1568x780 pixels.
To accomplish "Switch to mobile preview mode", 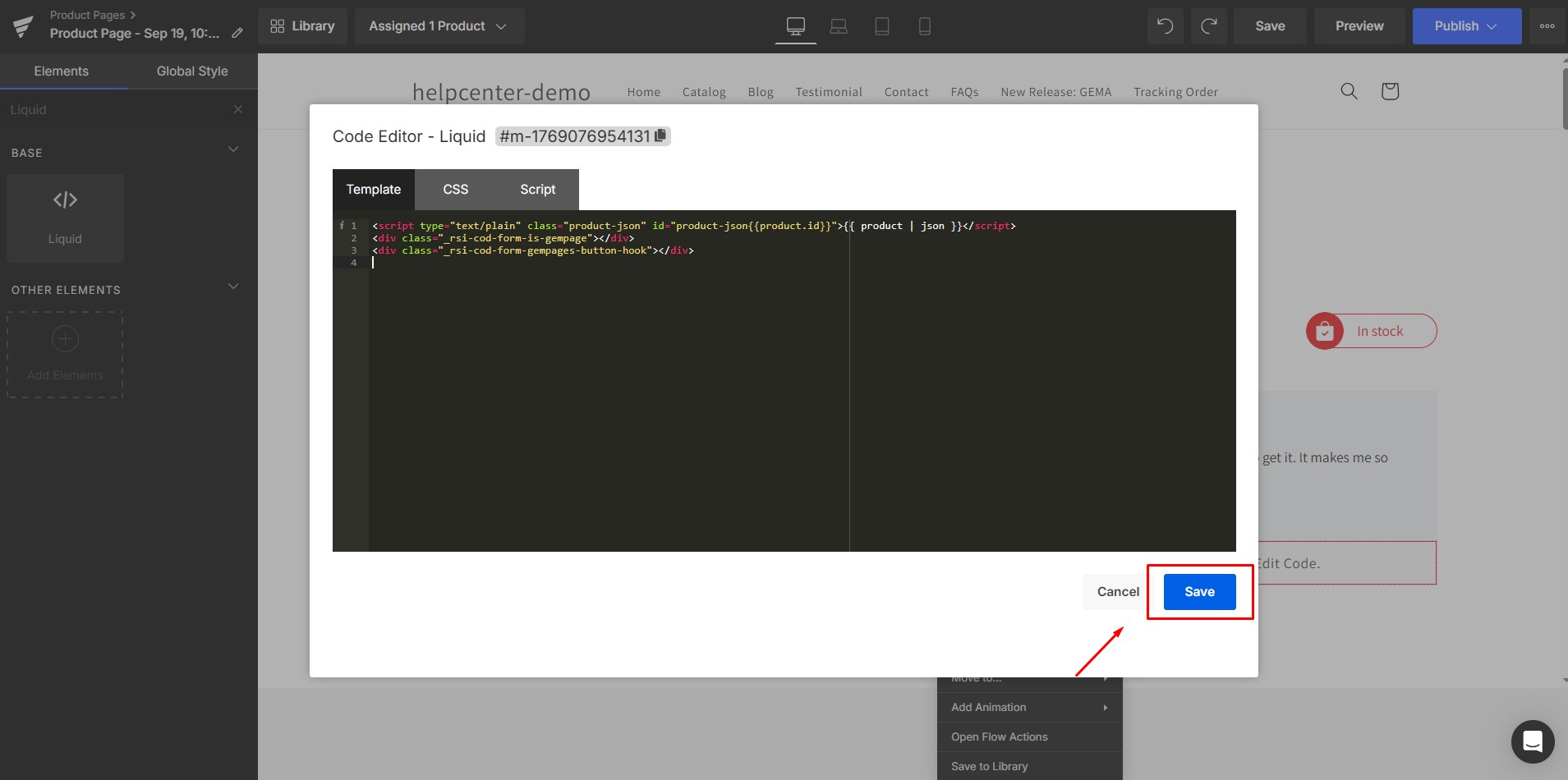I will pyautogui.click(x=926, y=25).
